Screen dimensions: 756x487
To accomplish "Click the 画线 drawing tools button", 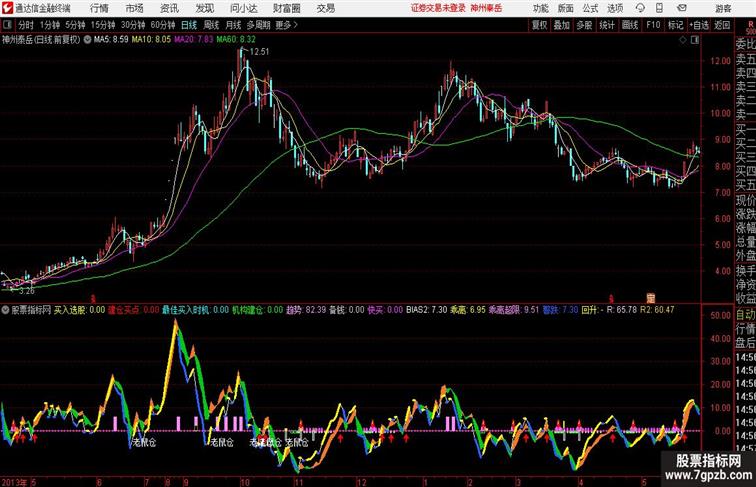I will click(630, 25).
